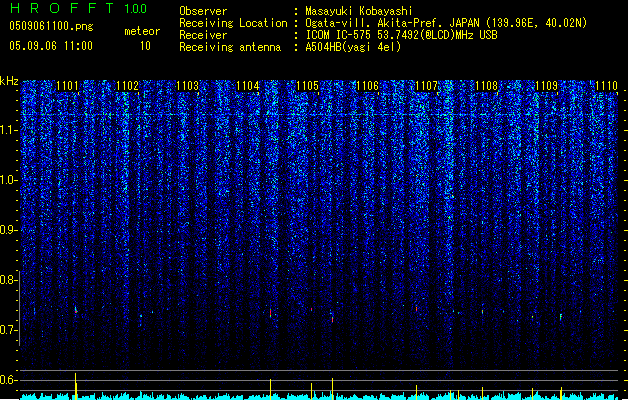Click the tallest yellow intensity spike near 1101

(x=75, y=386)
